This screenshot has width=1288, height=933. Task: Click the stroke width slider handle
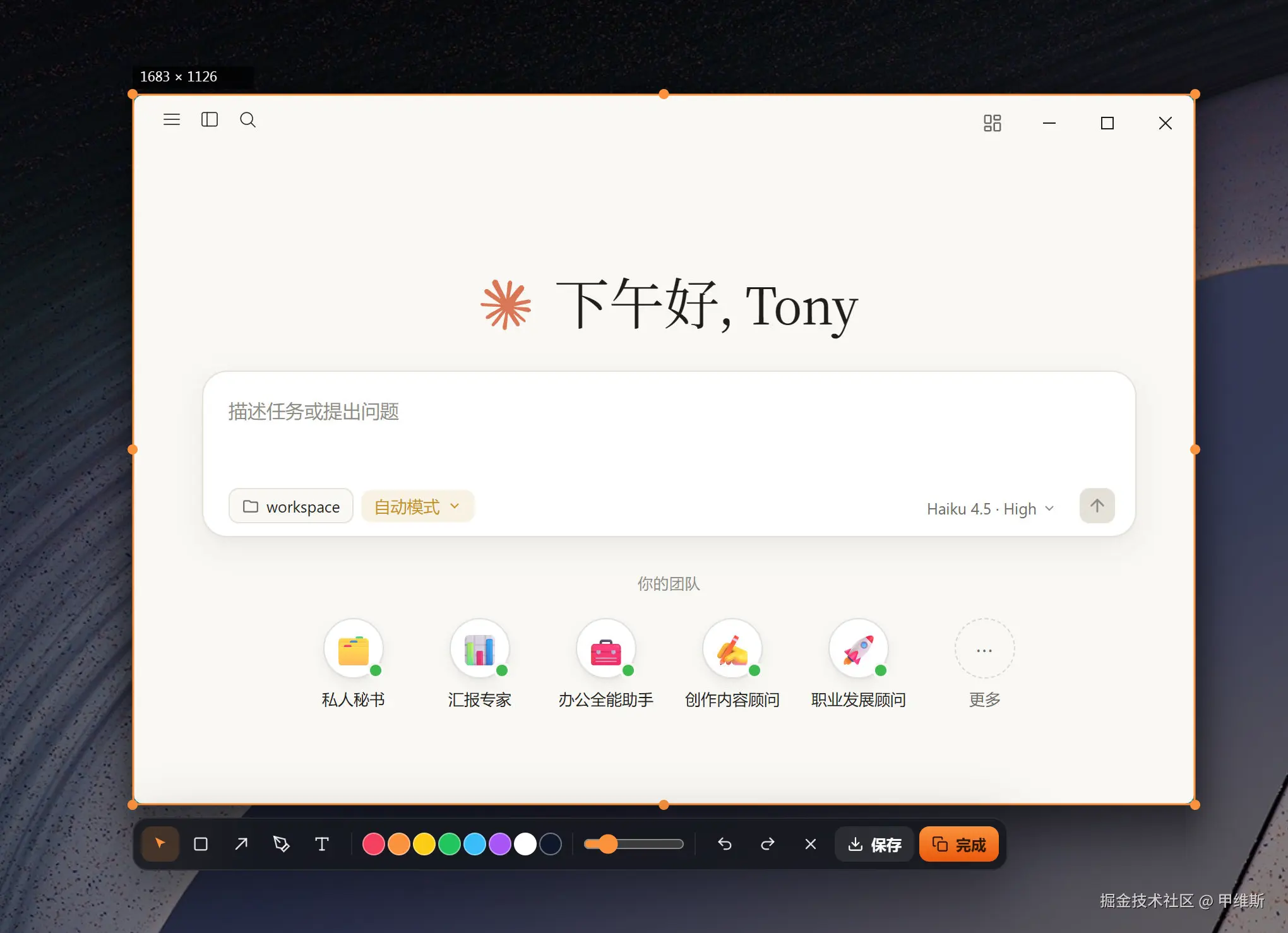[x=608, y=844]
